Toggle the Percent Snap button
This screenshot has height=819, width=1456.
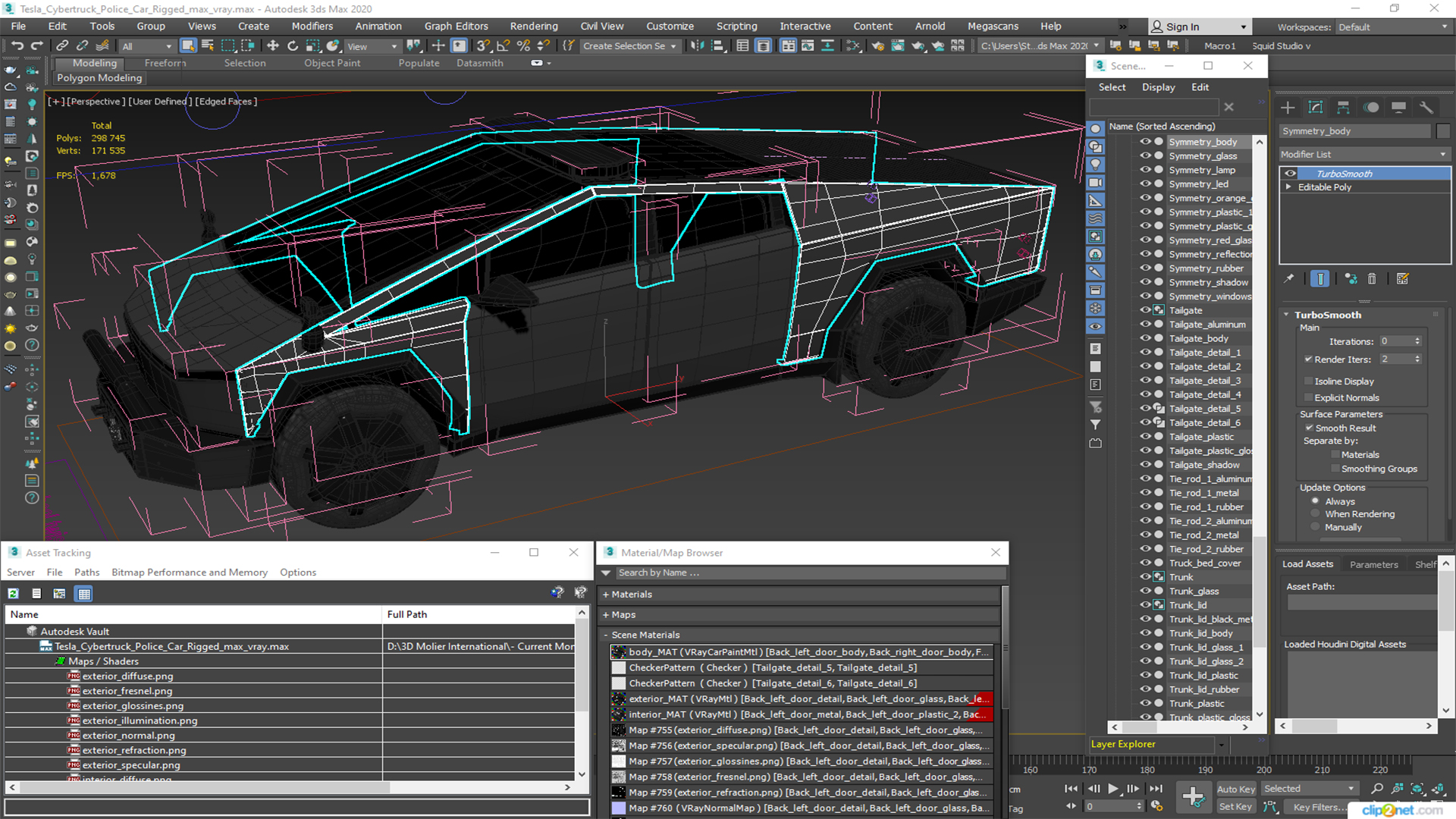pyautogui.click(x=522, y=45)
